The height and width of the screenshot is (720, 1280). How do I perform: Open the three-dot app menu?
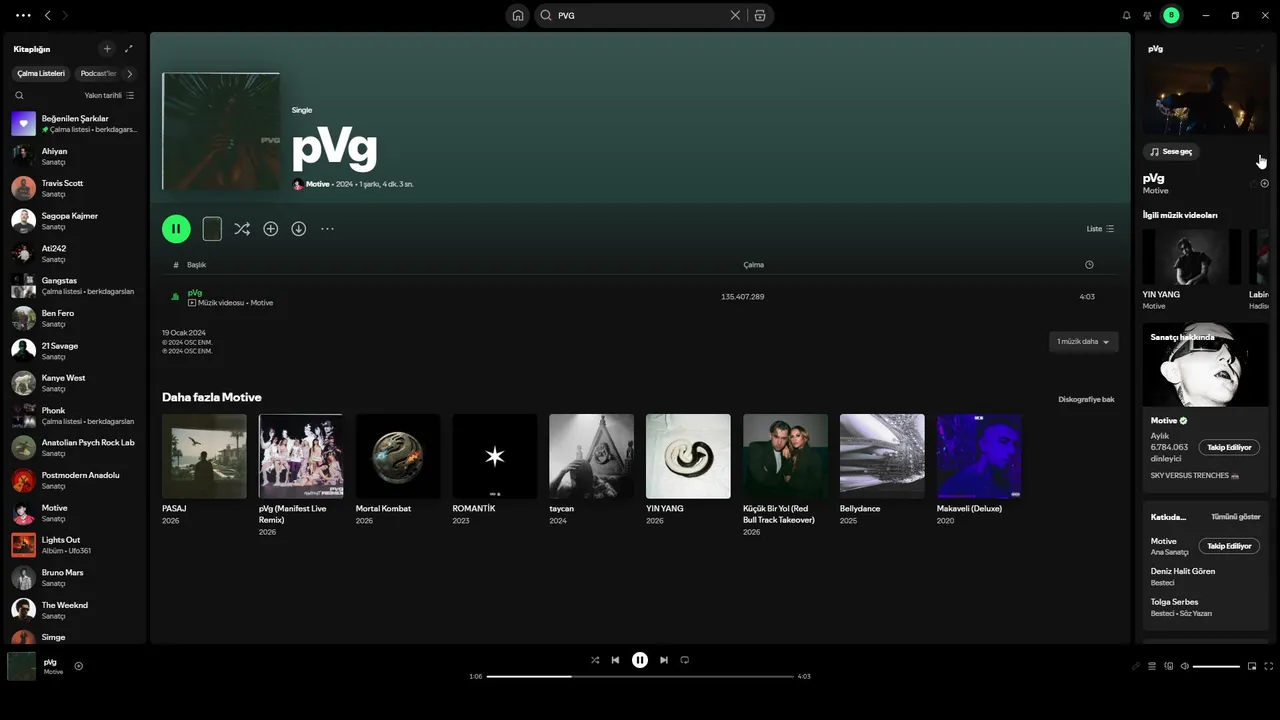[23, 15]
